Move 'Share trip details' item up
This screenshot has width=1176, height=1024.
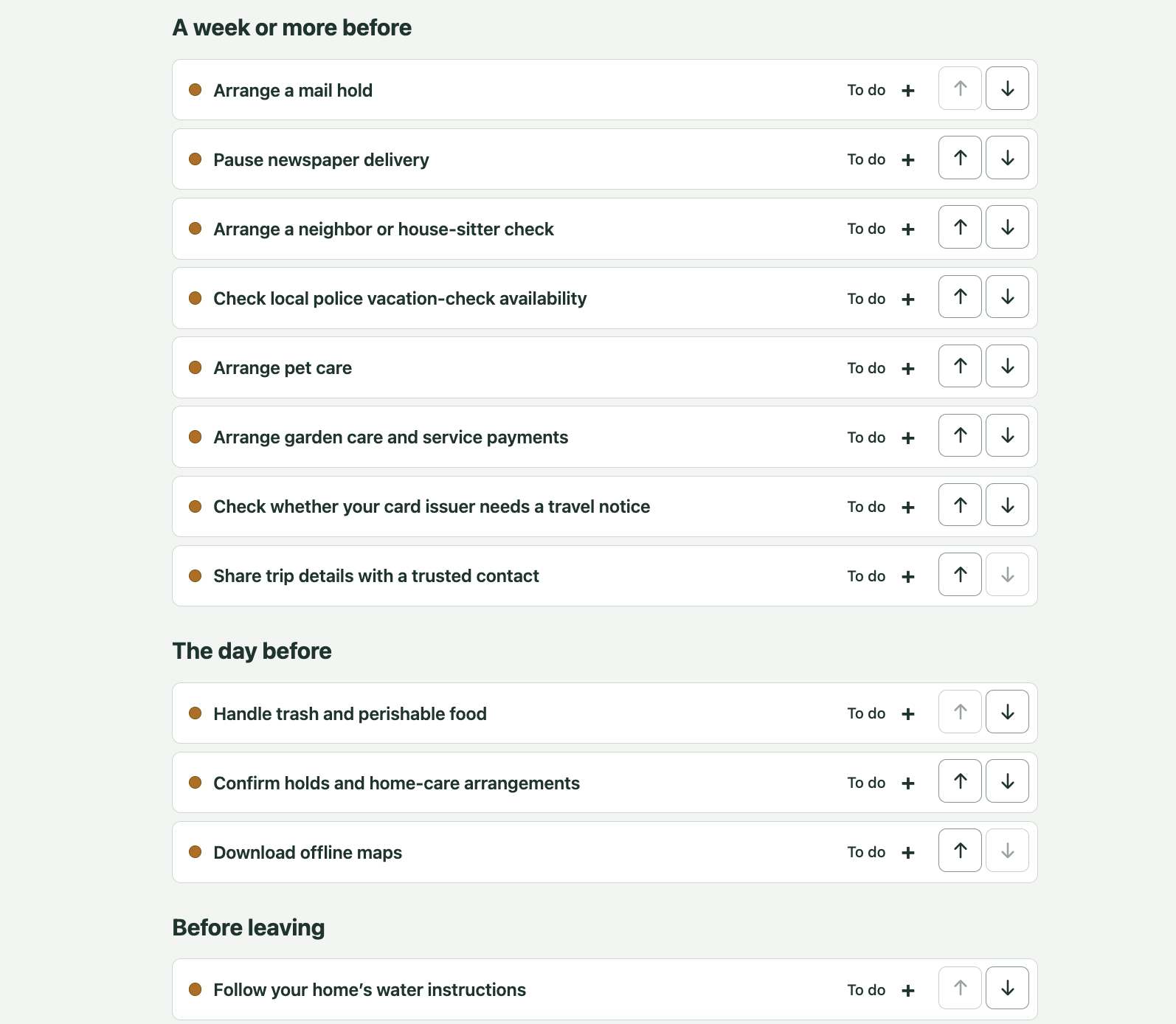click(x=960, y=575)
